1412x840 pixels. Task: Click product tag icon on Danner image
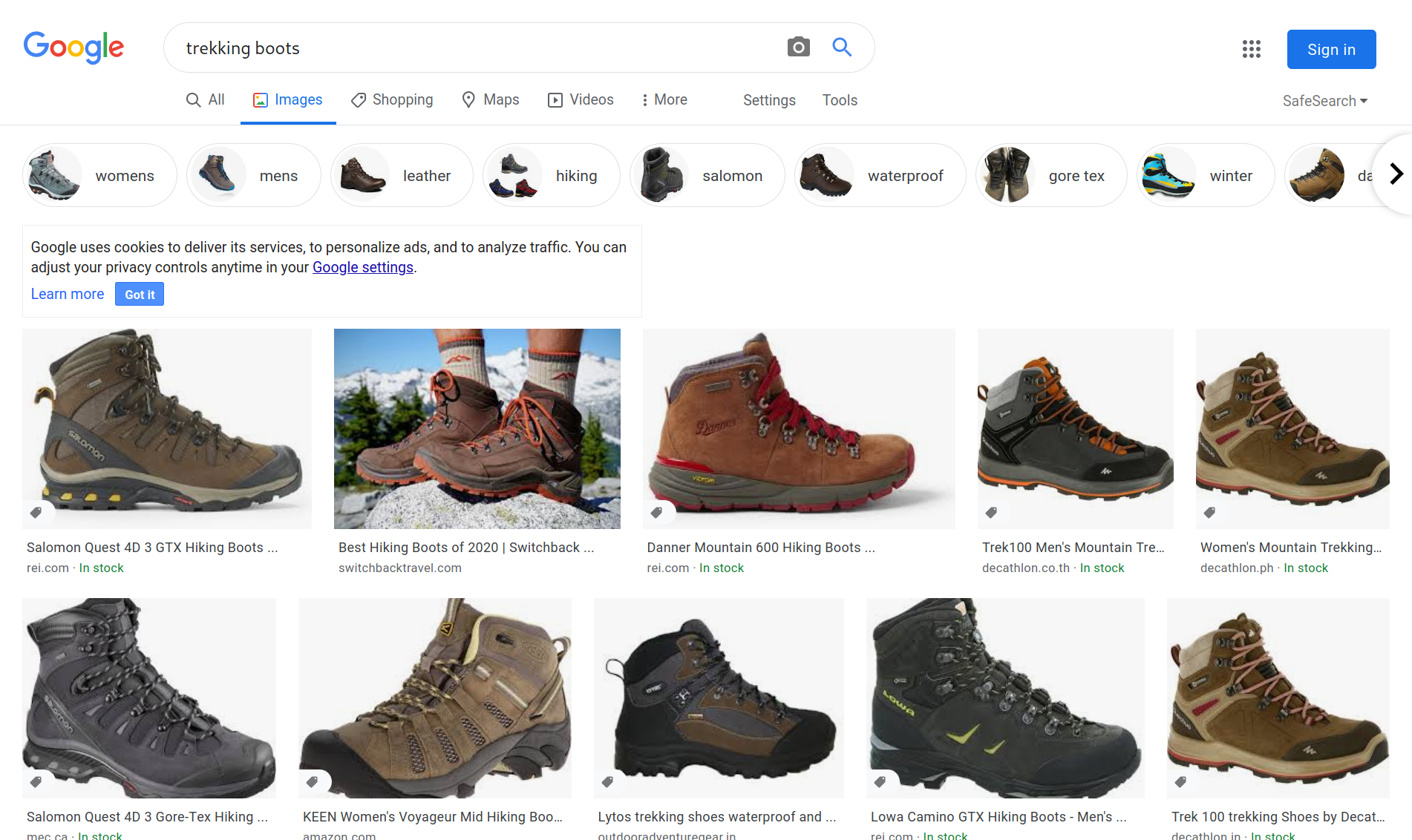click(656, 512)
